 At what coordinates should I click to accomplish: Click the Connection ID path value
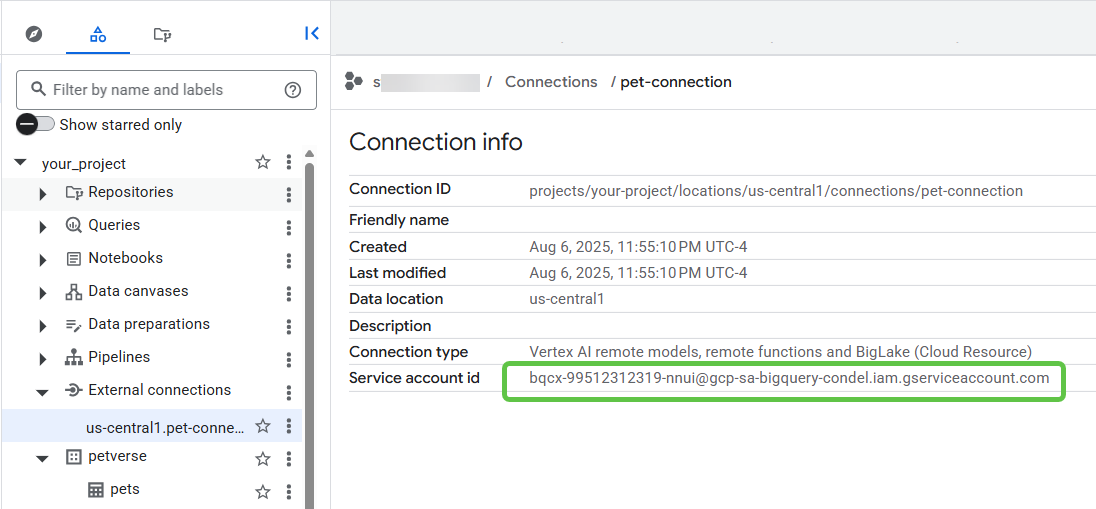tap(776, 191)
